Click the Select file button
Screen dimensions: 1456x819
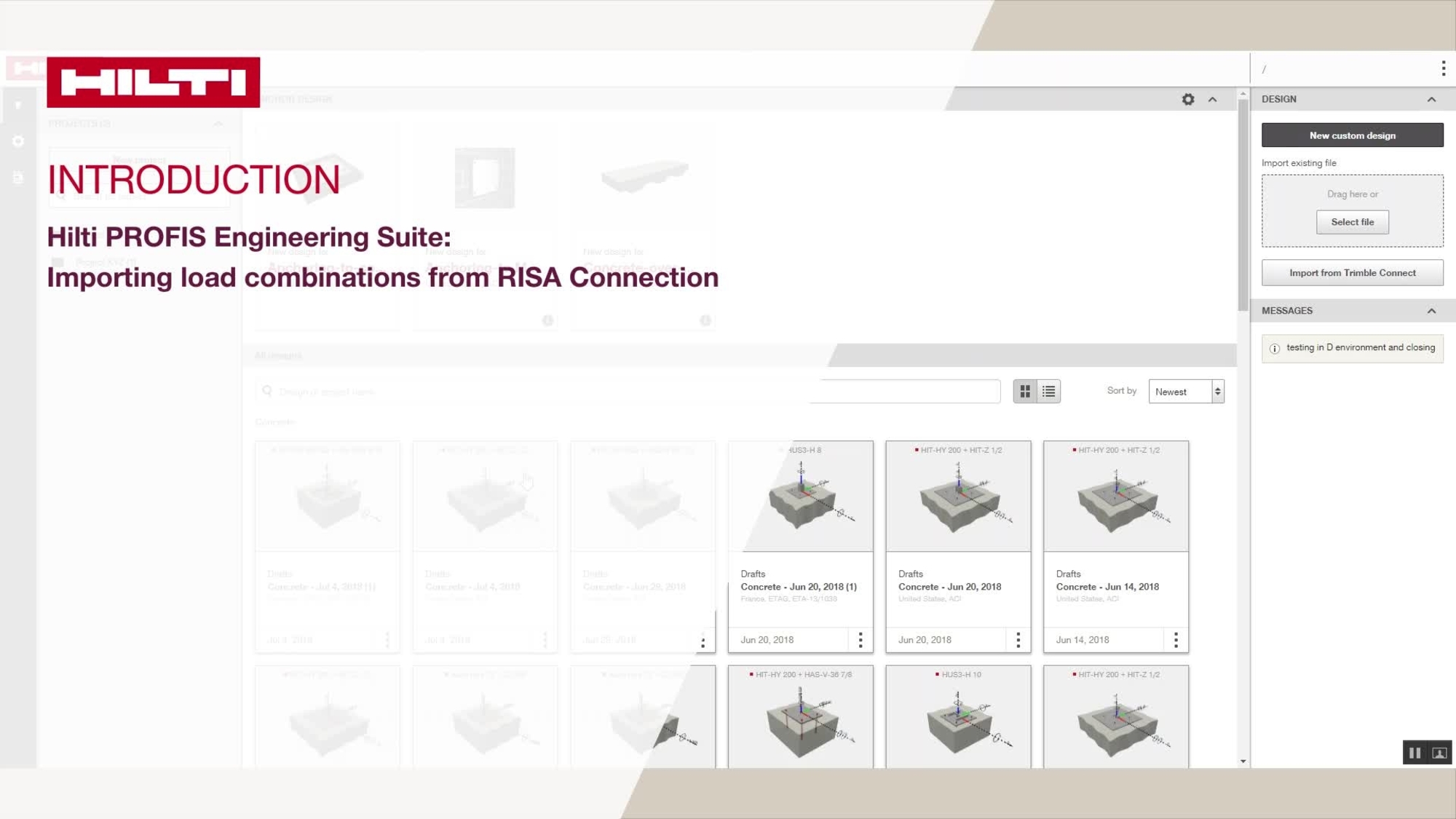click(x=1352, y=222)
